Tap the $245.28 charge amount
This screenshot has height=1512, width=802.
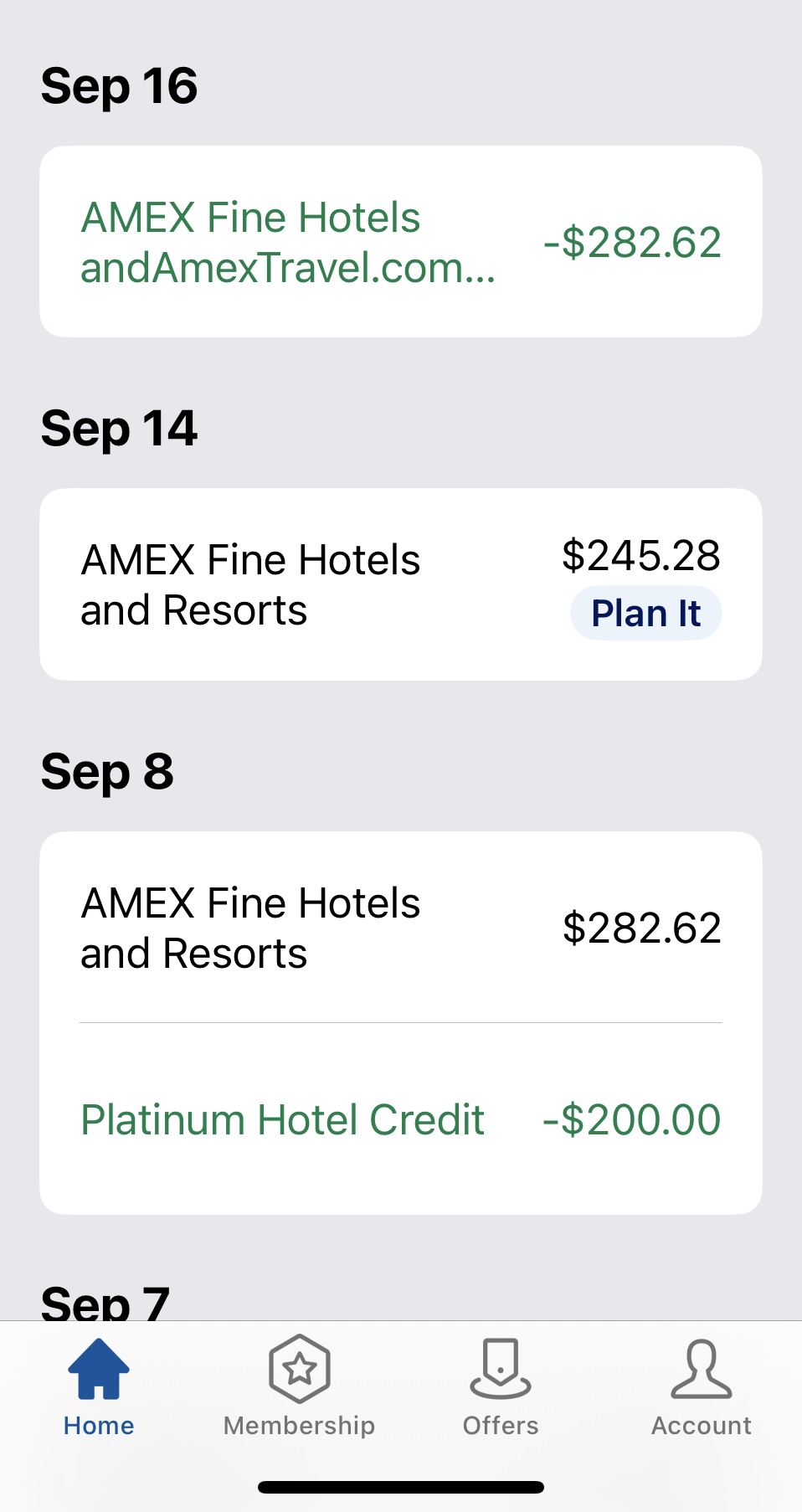click(640, 556)
